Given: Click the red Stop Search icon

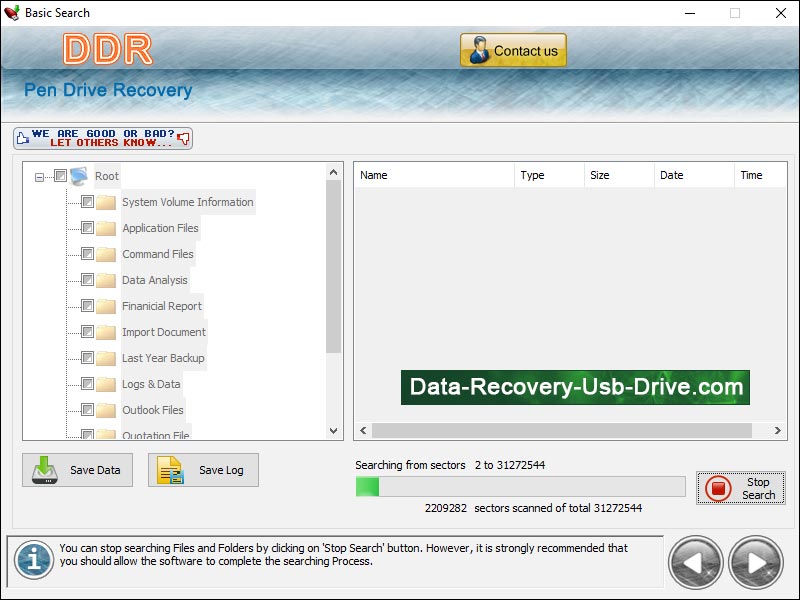Looking at the screenshot, I should click(718, 488).
